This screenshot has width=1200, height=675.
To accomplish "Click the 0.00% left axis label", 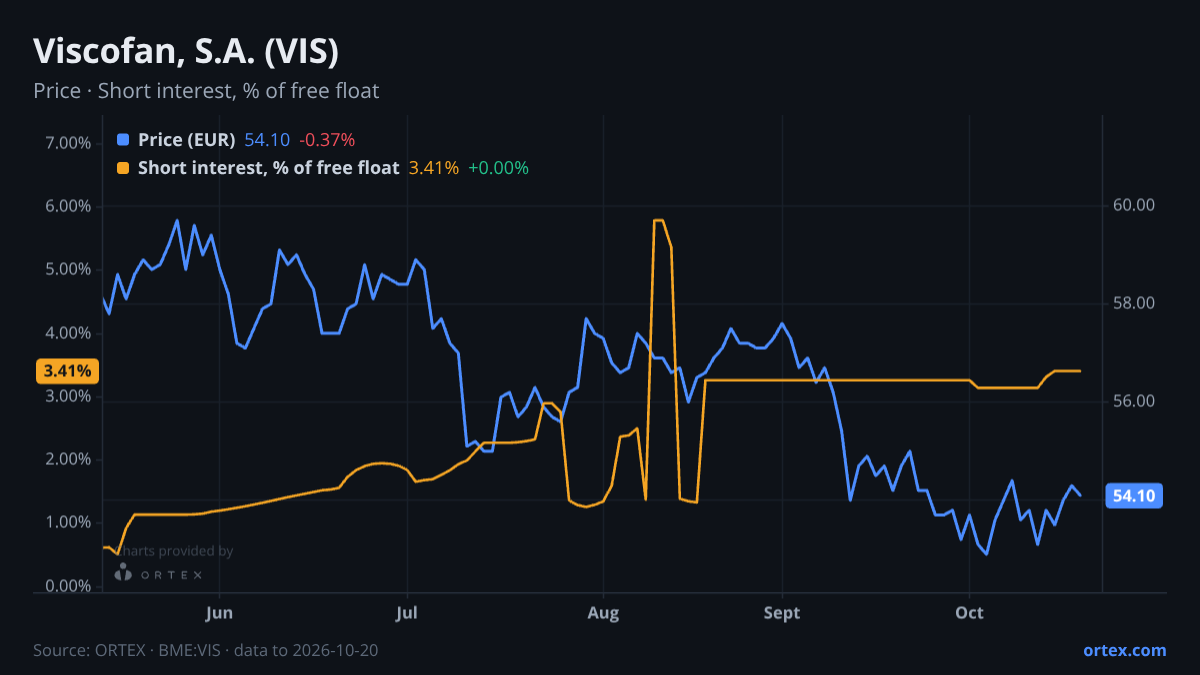I will [68, 586].
